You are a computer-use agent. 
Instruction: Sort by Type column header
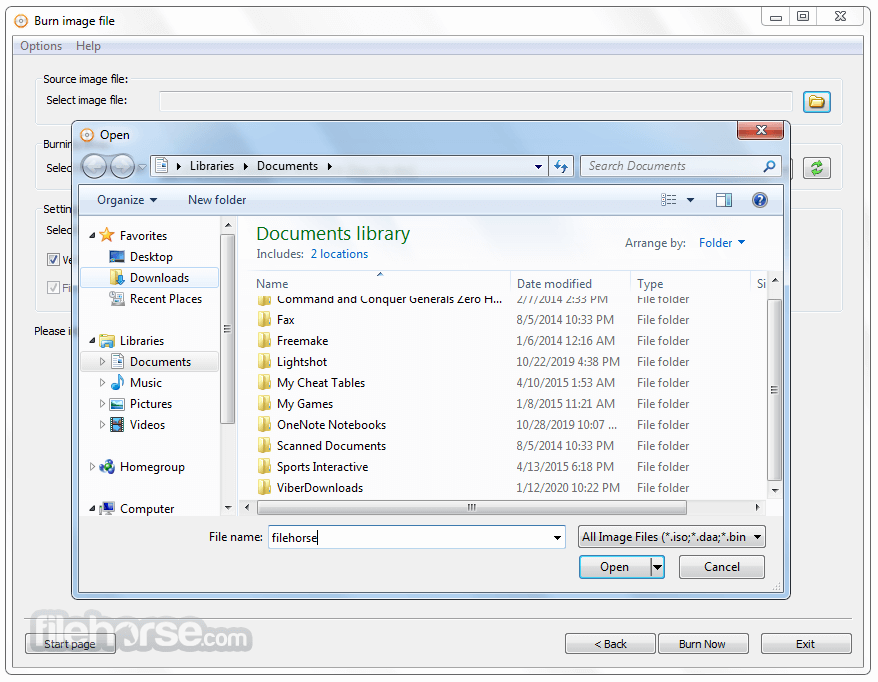click(x=690, y=283)
